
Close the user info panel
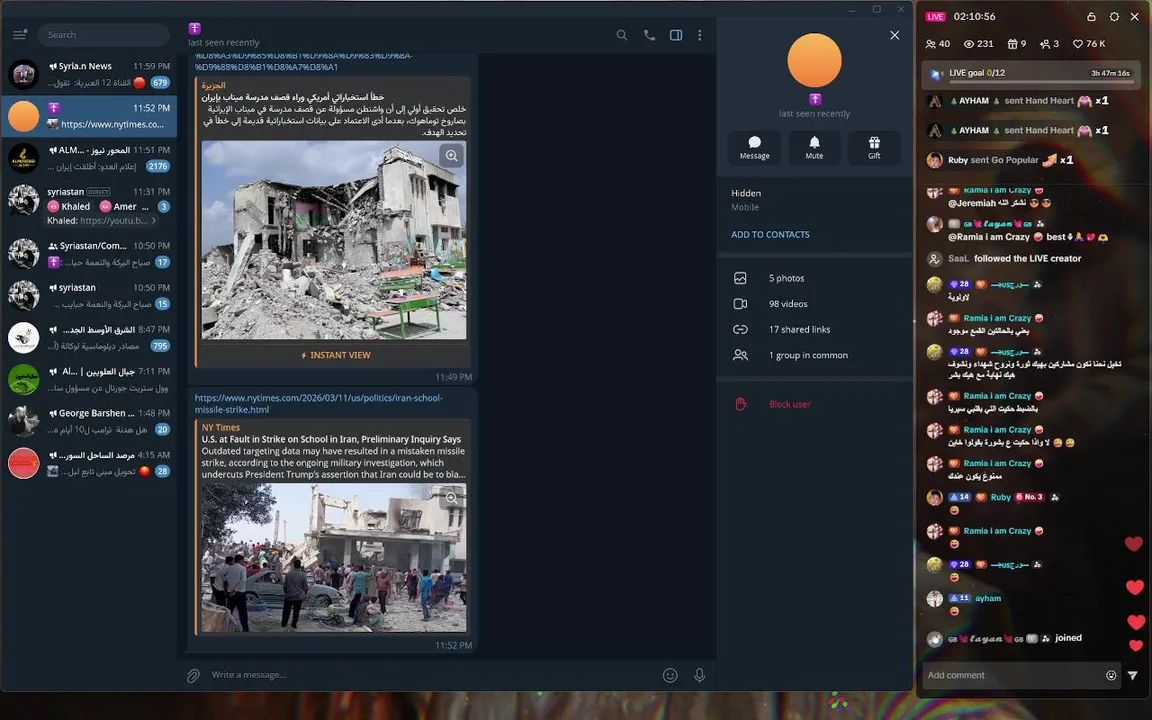[894, 35]
